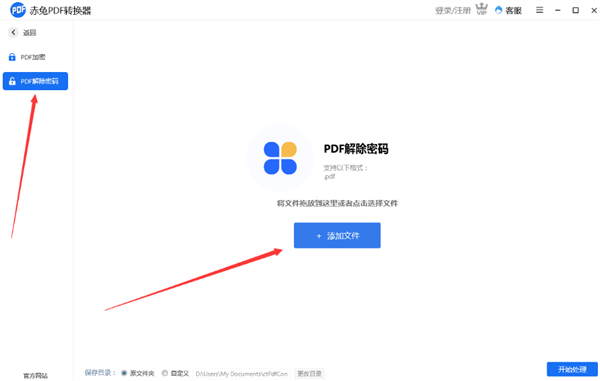Click the 登录/注册 link
600x381 pixels.
[x=453, y=10]
